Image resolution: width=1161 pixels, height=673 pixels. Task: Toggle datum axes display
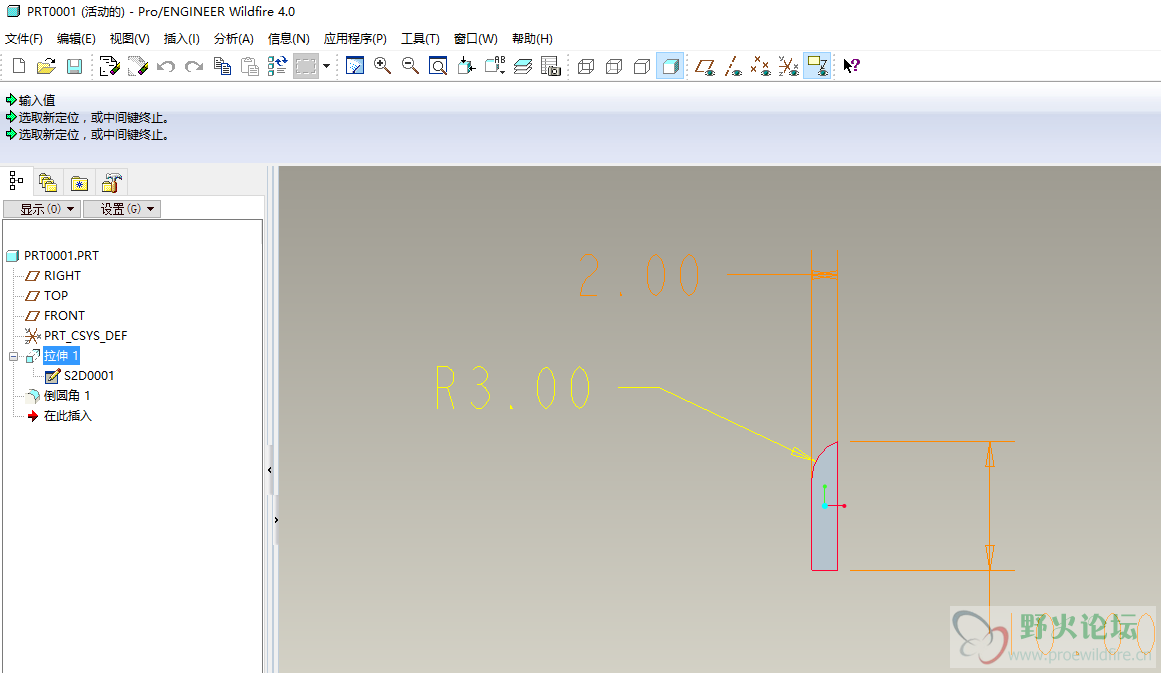click(x=734, y=67)
